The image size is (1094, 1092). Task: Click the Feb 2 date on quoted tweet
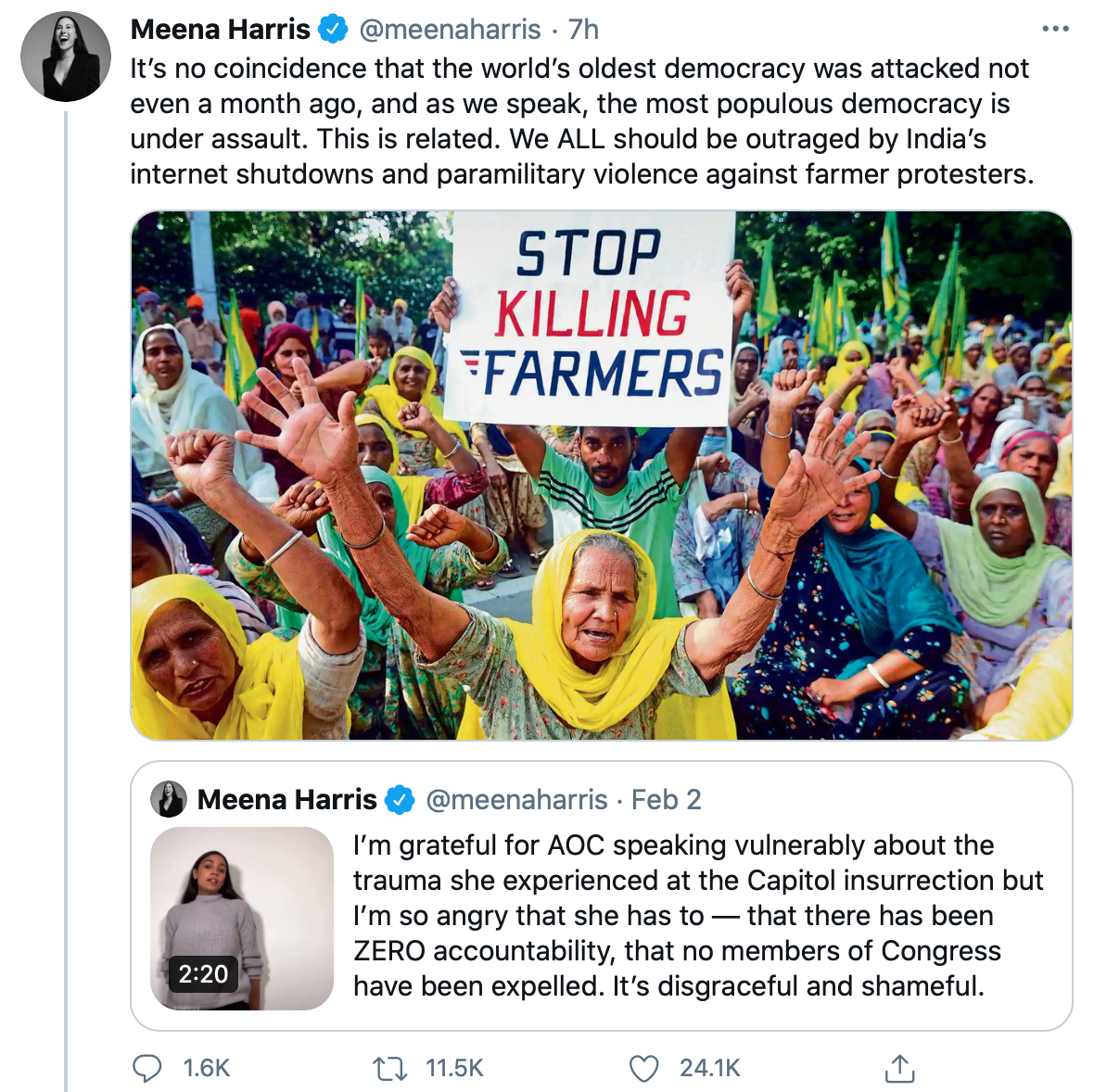pyautogui.click(x=666, y=799)
